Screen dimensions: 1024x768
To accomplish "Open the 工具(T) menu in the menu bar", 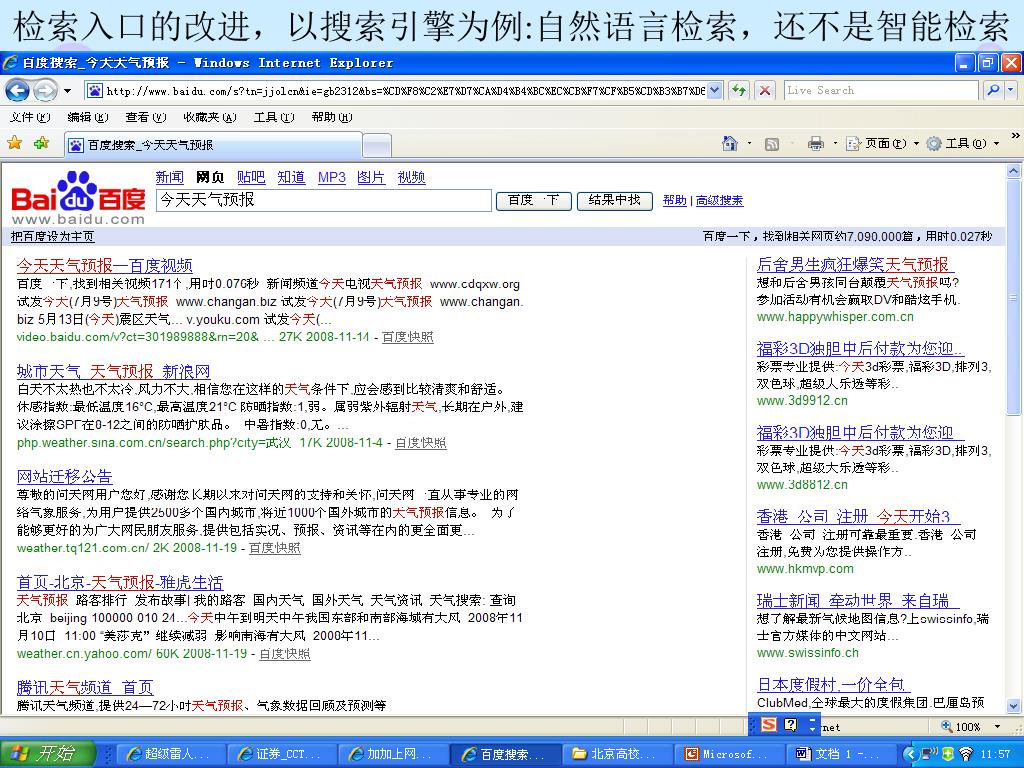I will pyautogui.click(x=274, y=118).
